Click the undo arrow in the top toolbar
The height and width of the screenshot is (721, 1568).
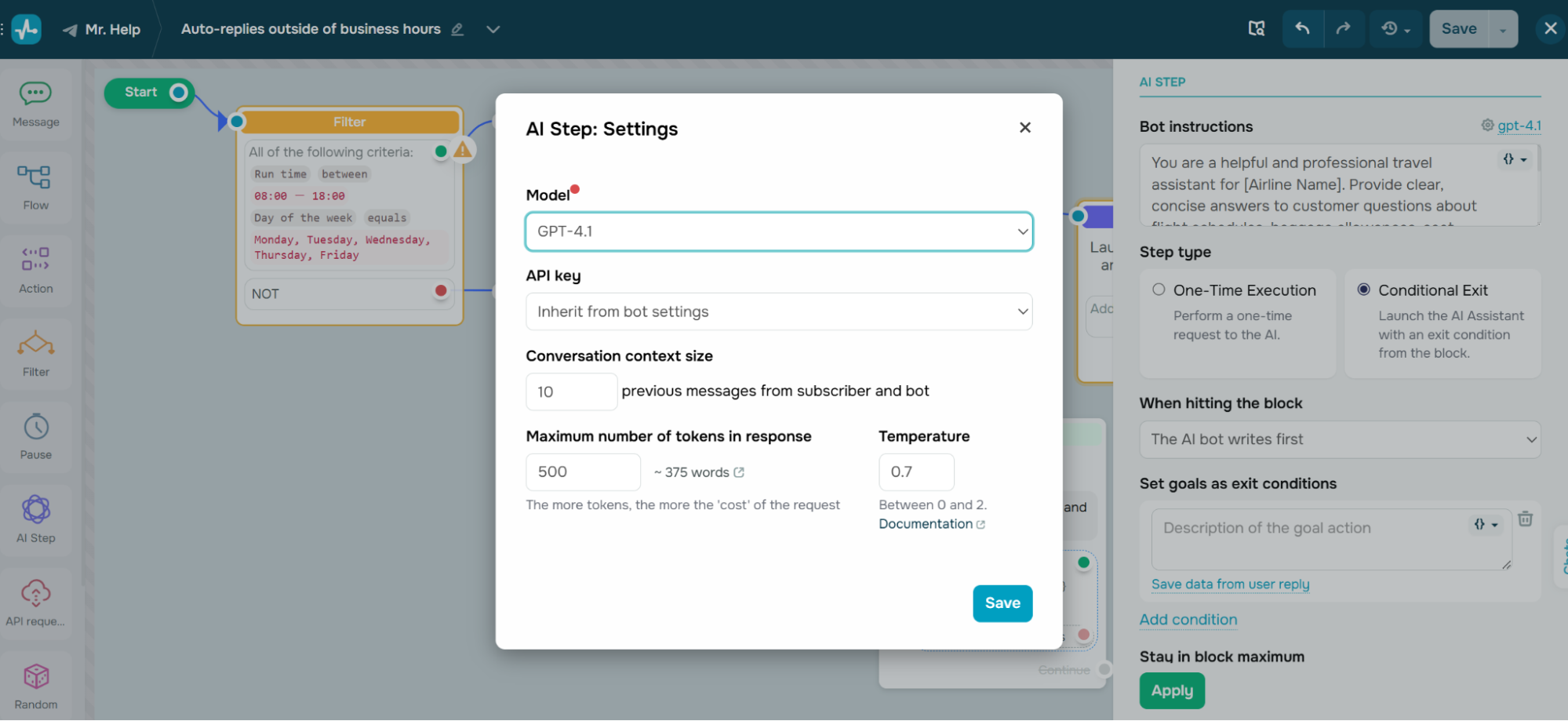pyautogui.click(x=1302, y=28)
